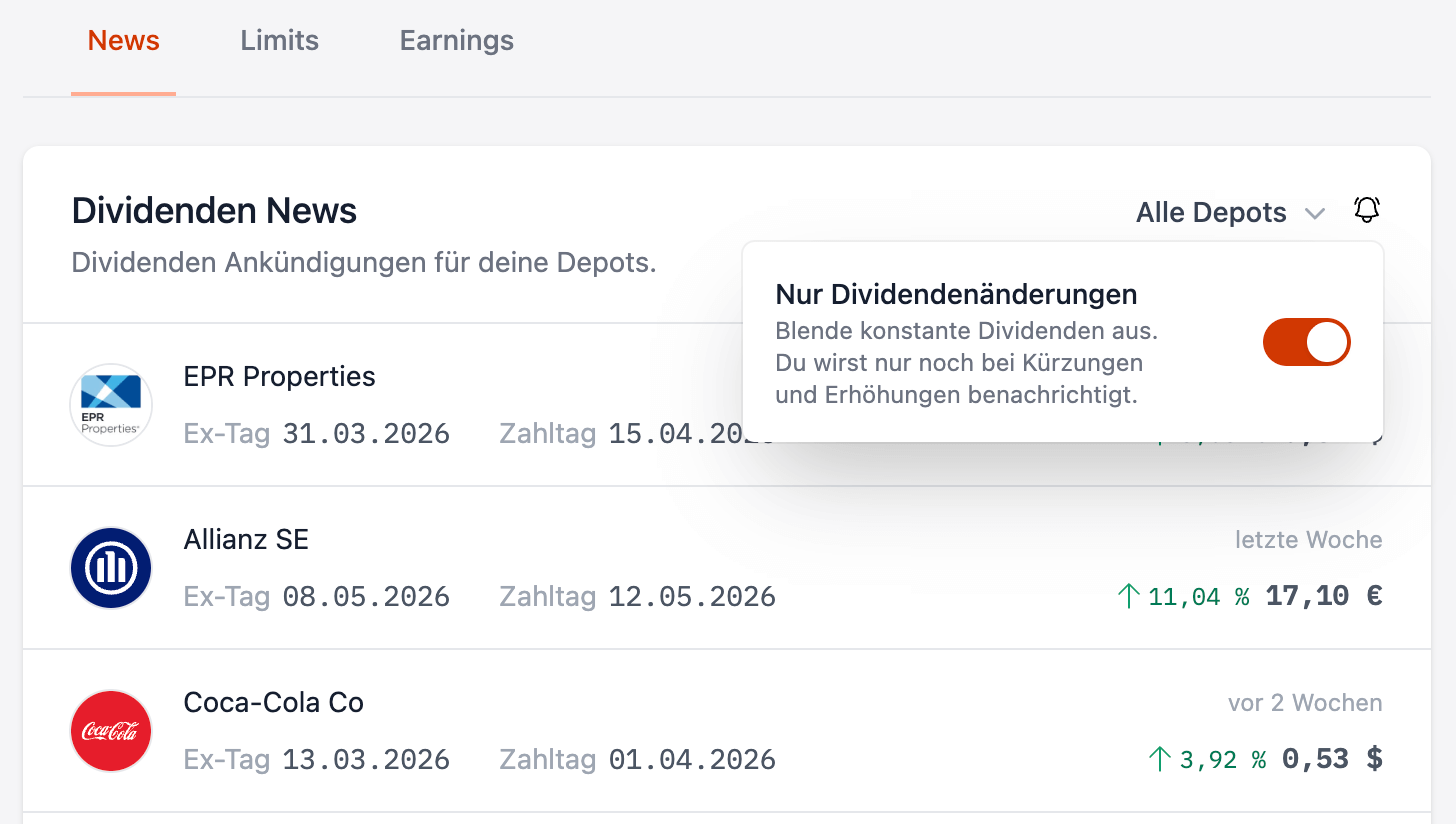Click the Allianz SE logo
The width and height of the screenshot is (1456, 824).
coord(111,568)
